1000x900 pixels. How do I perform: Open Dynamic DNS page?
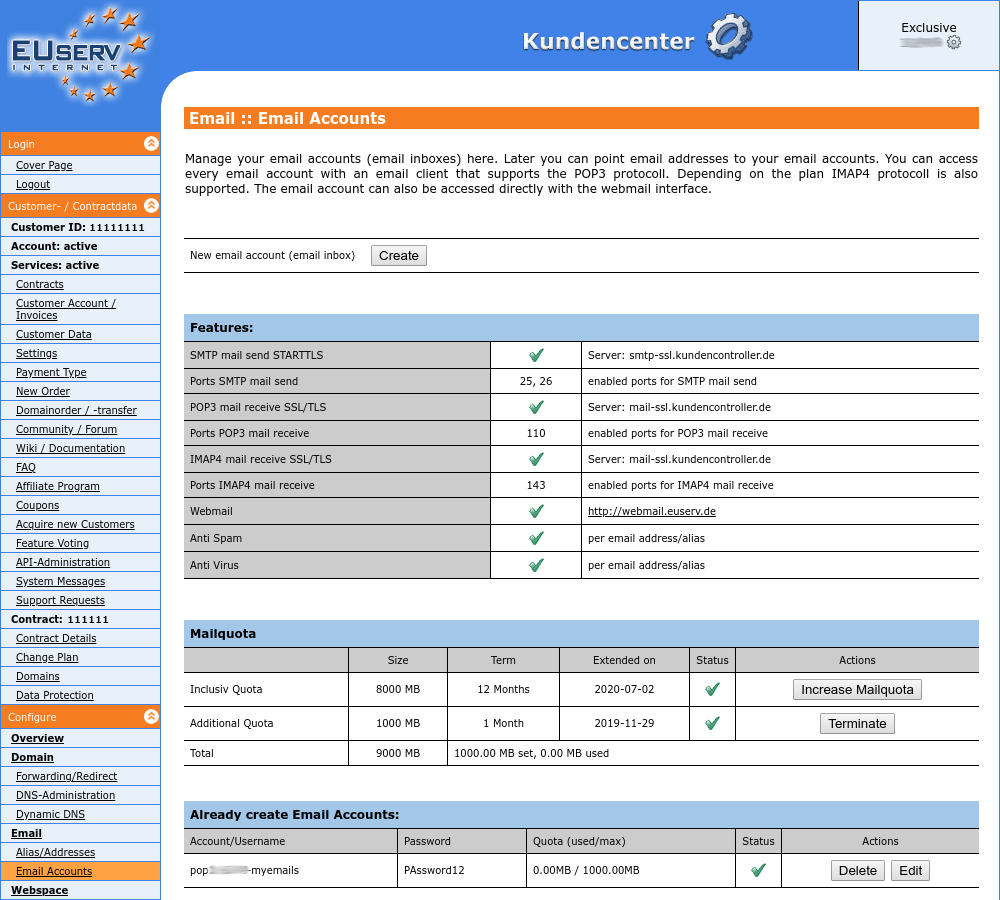(50, 815)
